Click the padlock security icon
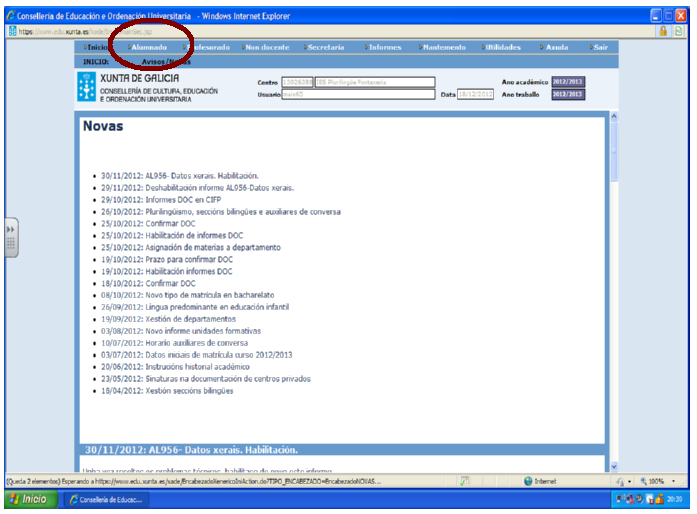This screenshot has height=514, width=697. [x=663, y=31]
